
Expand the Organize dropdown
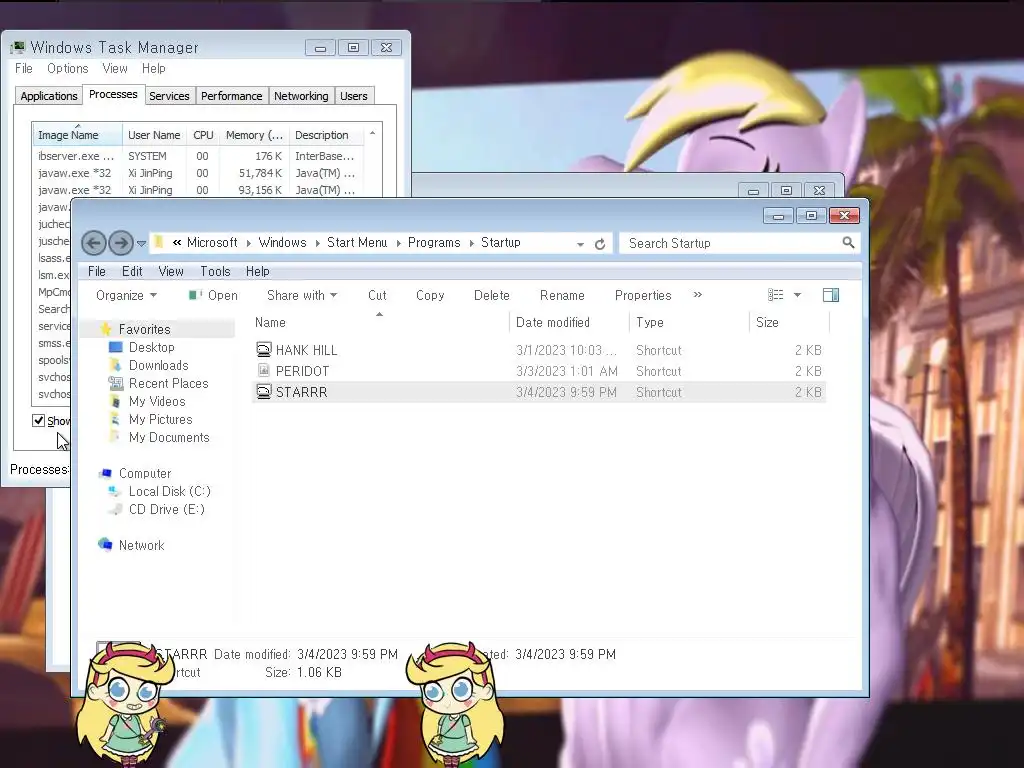coord(126,295)
